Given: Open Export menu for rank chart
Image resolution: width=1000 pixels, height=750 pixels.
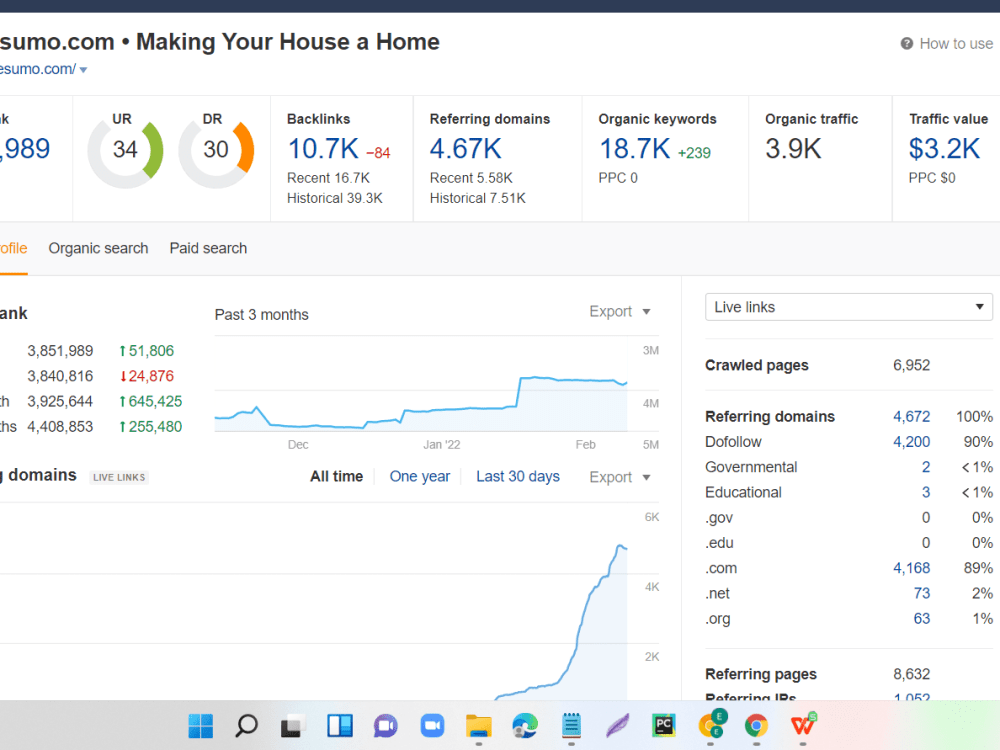Looking at the screenshot, I should click(619, 312).
